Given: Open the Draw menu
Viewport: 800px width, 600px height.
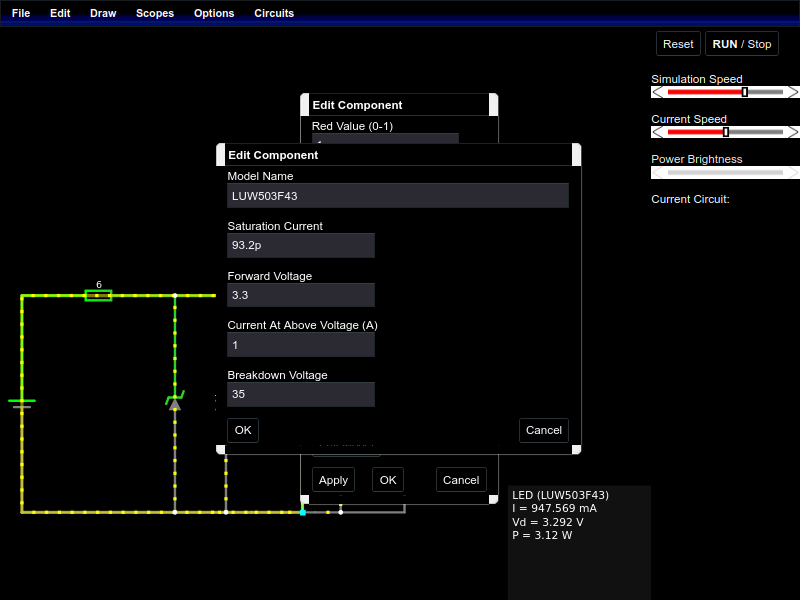Looking at the screenshot, I should 103,13.
